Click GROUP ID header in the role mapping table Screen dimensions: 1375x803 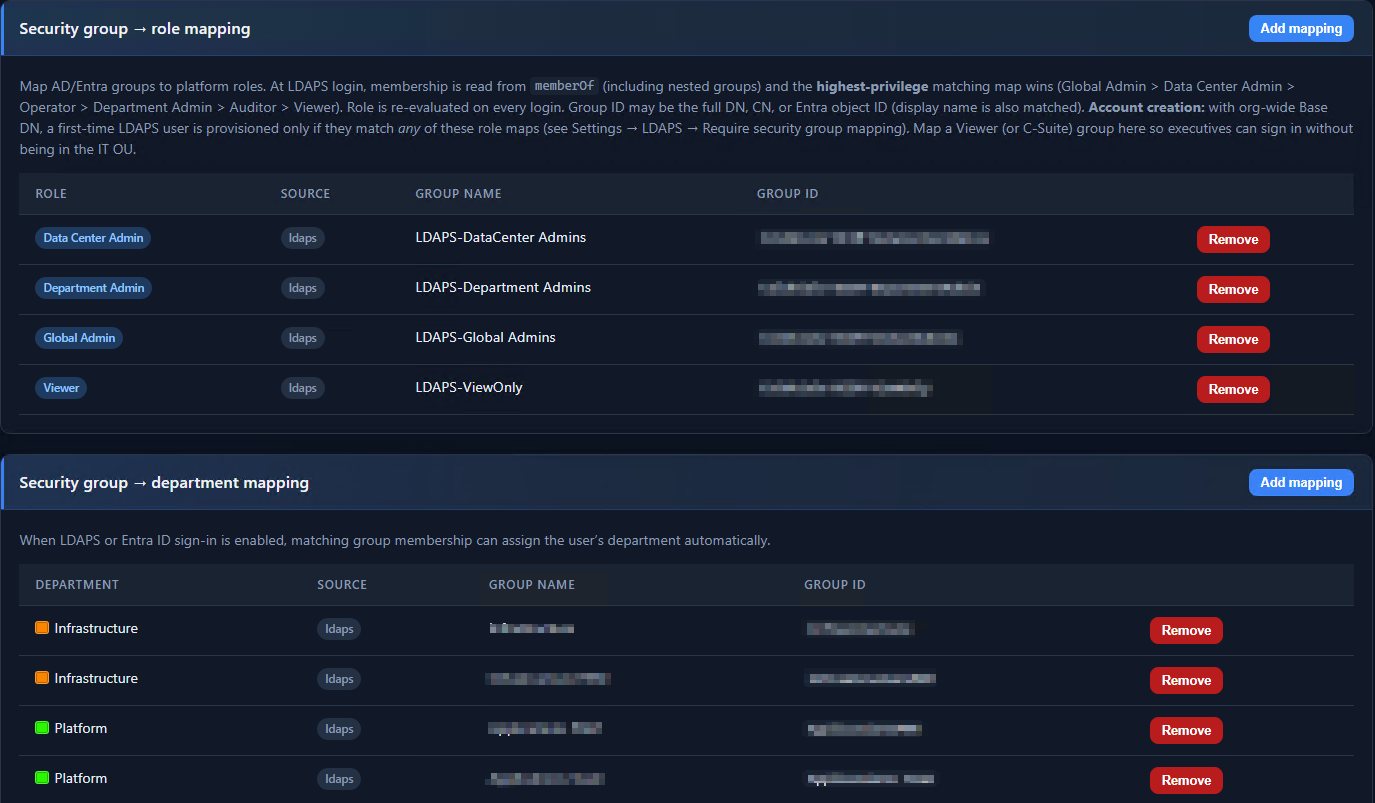point(788,194)
